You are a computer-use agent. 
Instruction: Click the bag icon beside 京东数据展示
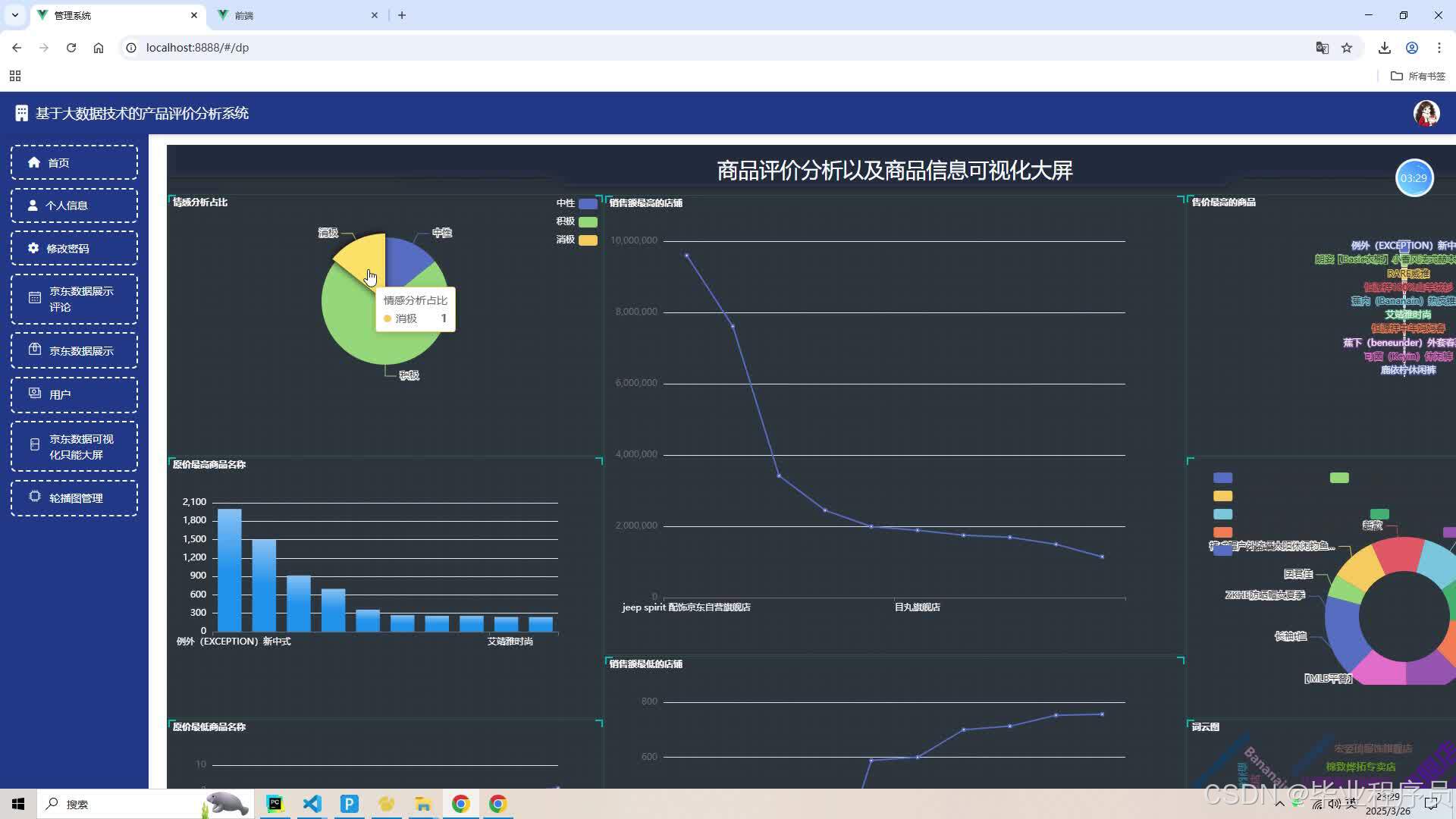click(35, 350)
